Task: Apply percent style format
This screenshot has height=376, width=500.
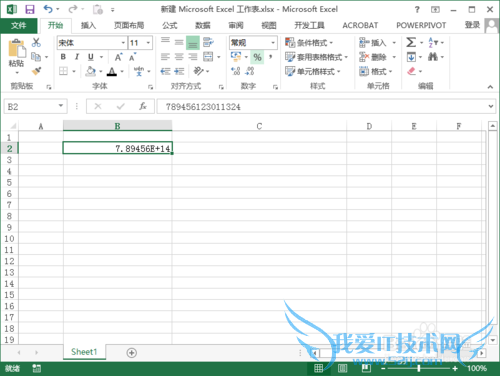Action: pyautogui.click(x=257, y=57)
